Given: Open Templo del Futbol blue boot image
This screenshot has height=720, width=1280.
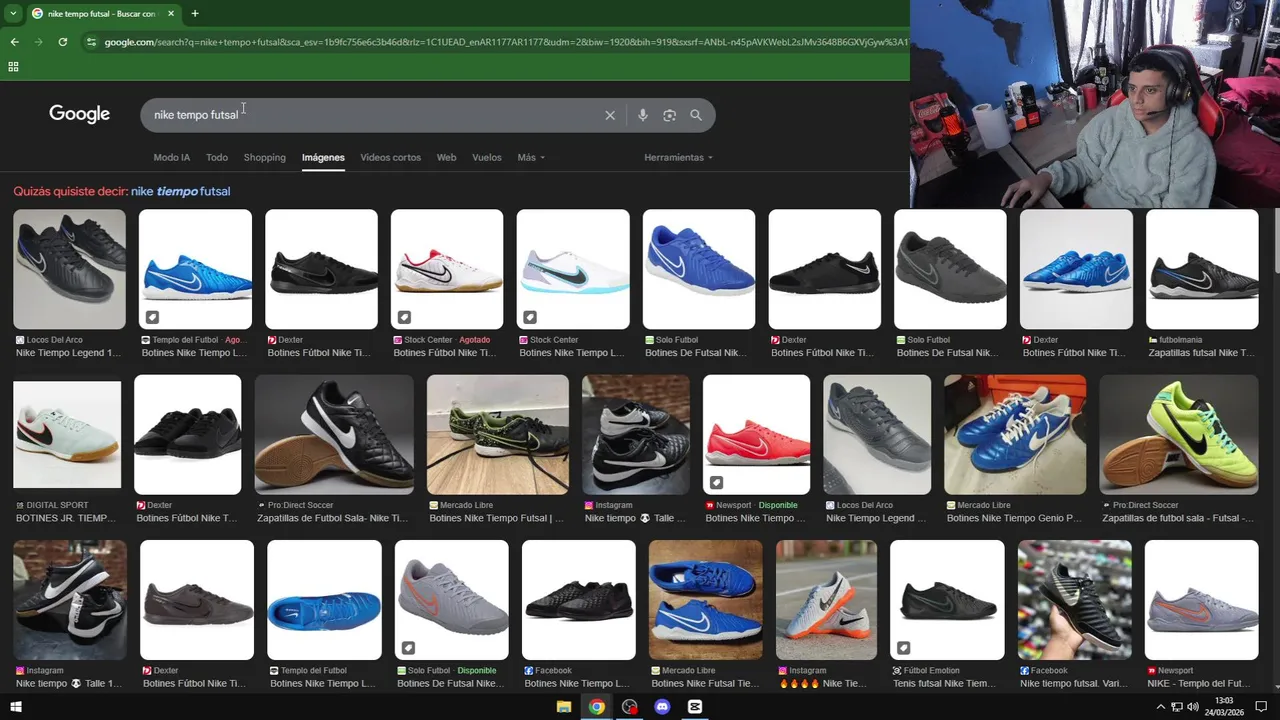Looking at the screenshot, I should [x=195, y=269].
